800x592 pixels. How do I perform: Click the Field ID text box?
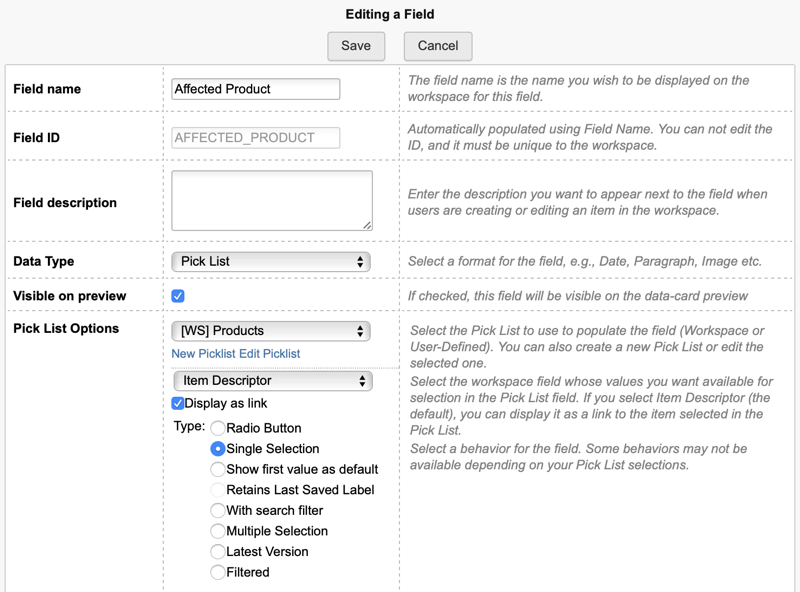point(256,138)
